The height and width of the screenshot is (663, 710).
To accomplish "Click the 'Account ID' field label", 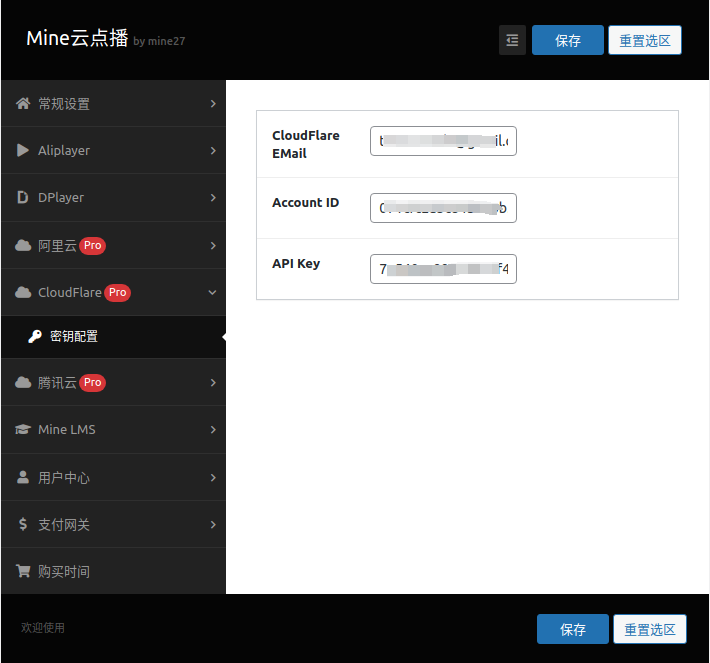I will [x=305, y=202].
